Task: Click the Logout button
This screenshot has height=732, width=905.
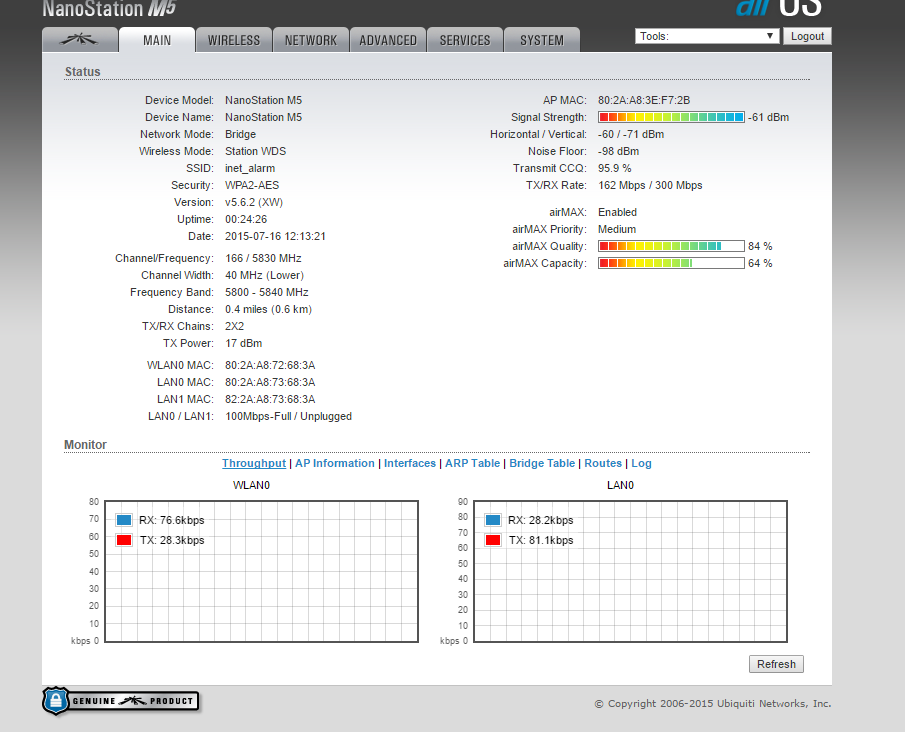Action: [807, 36]
